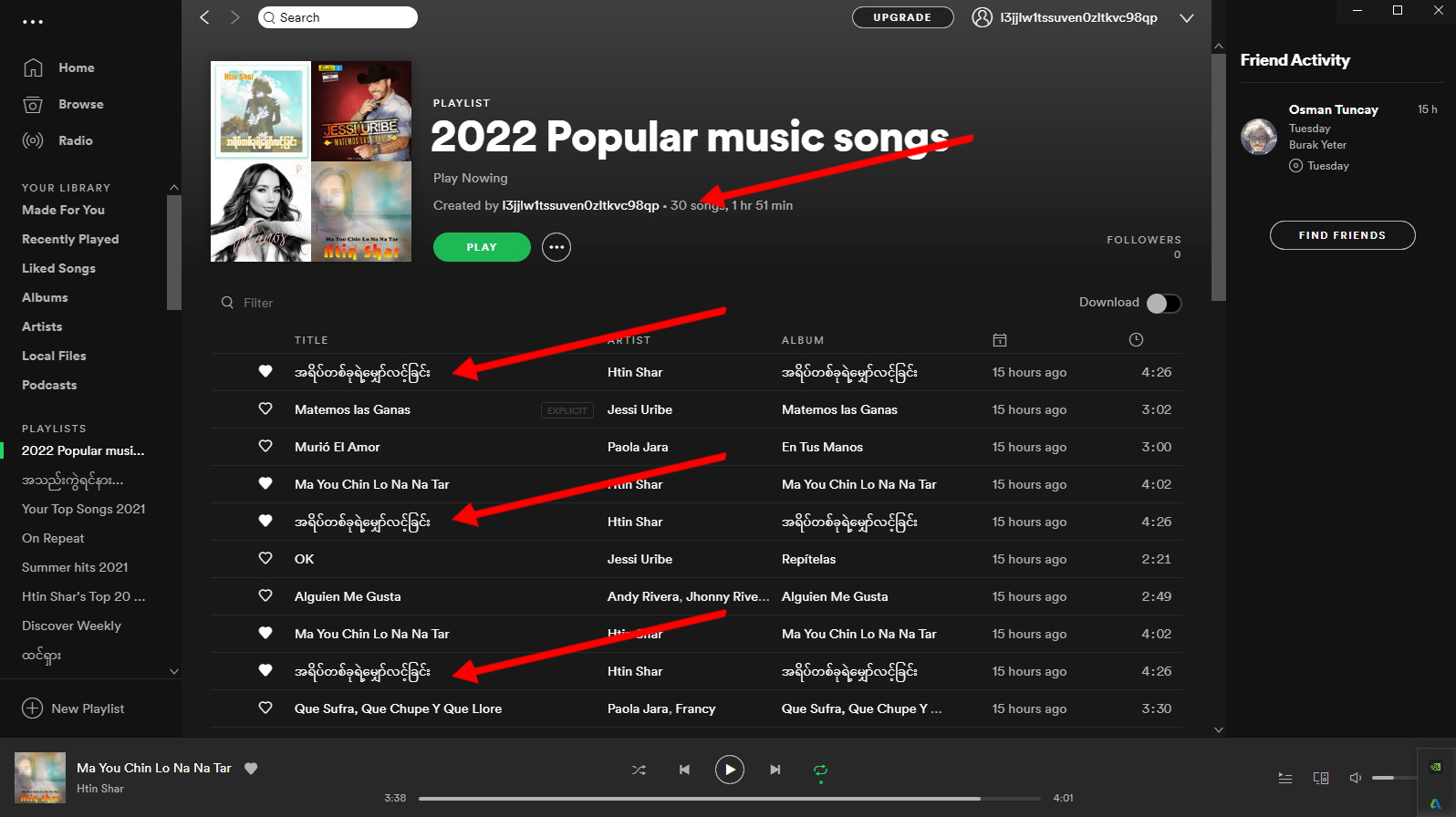Like the OK song heart
The height and width of the screenshot is (817, 1456).
pyautogui.click(x=265, y=558)
